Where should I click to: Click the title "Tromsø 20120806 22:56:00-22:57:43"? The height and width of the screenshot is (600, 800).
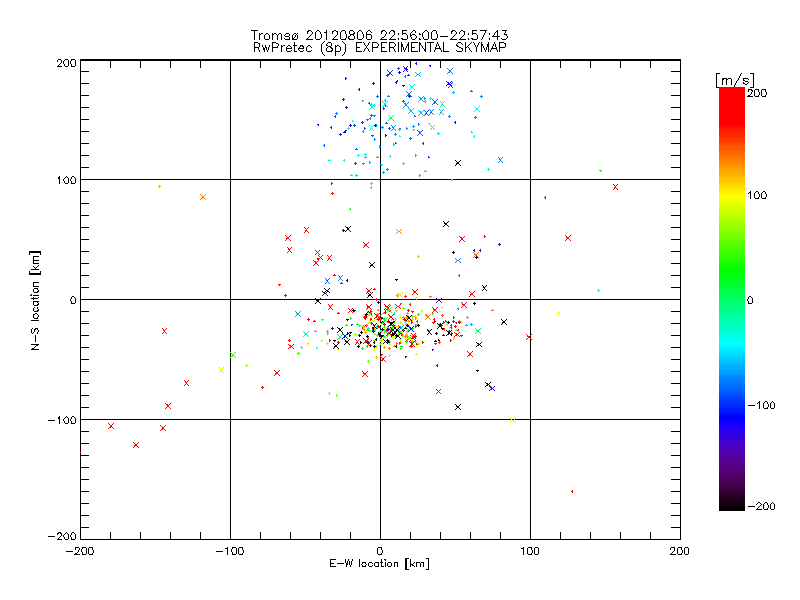point(379,35)
